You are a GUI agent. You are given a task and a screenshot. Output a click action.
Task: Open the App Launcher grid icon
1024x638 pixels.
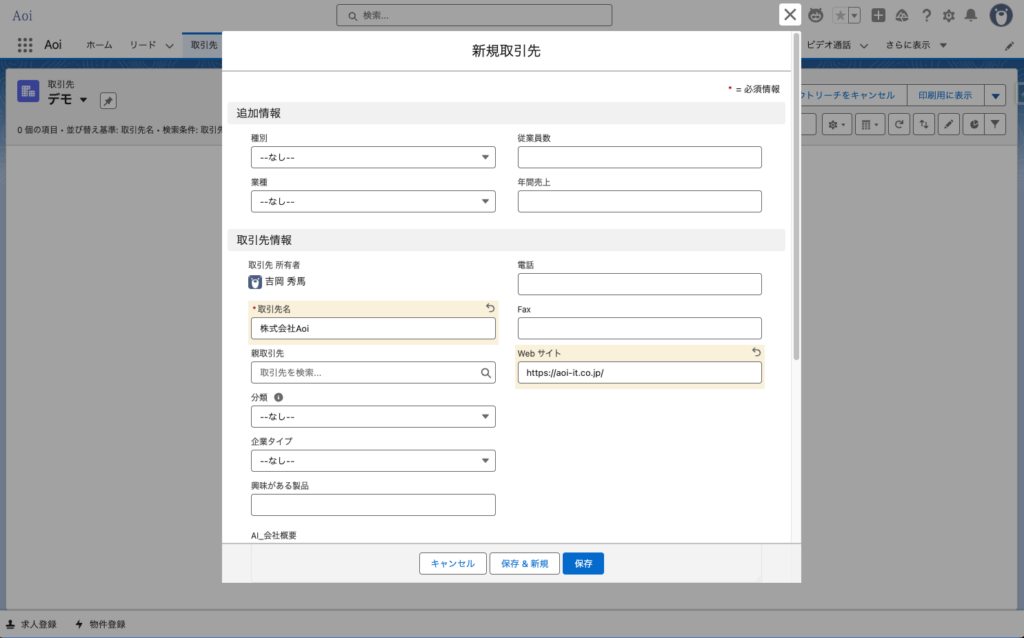click(x=25, y=45)
